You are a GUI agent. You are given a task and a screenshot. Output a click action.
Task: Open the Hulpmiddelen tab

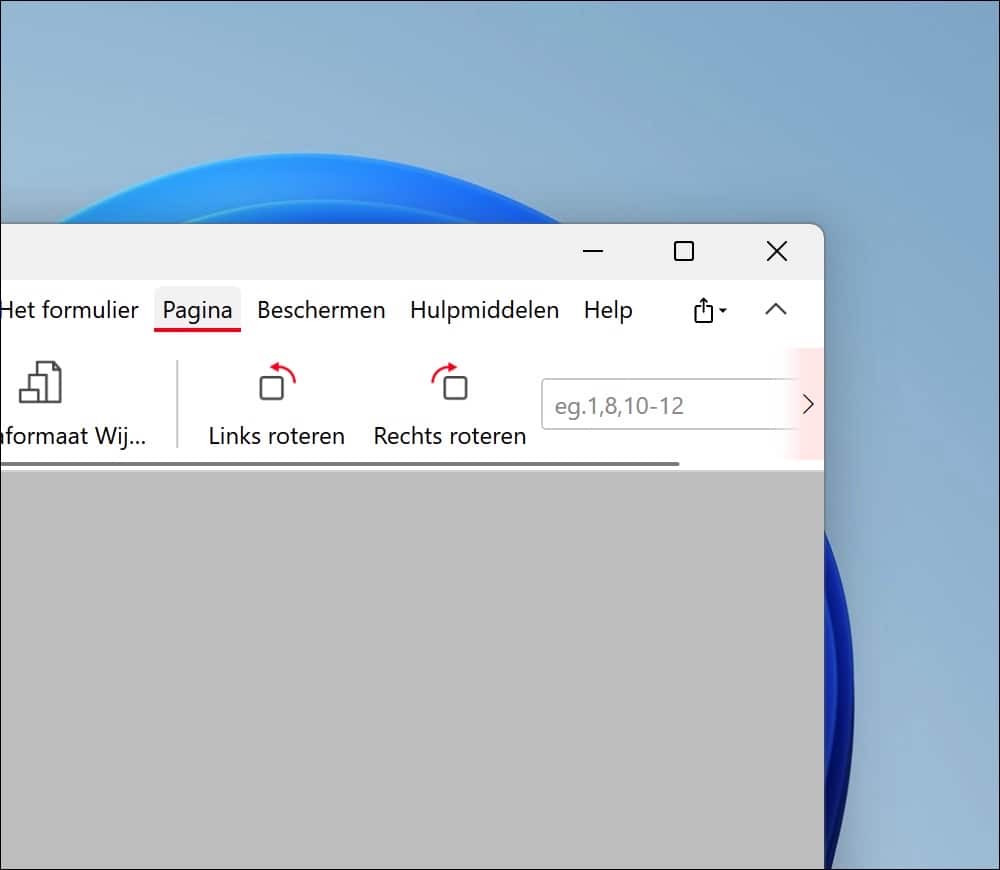(x=484, y=310)
